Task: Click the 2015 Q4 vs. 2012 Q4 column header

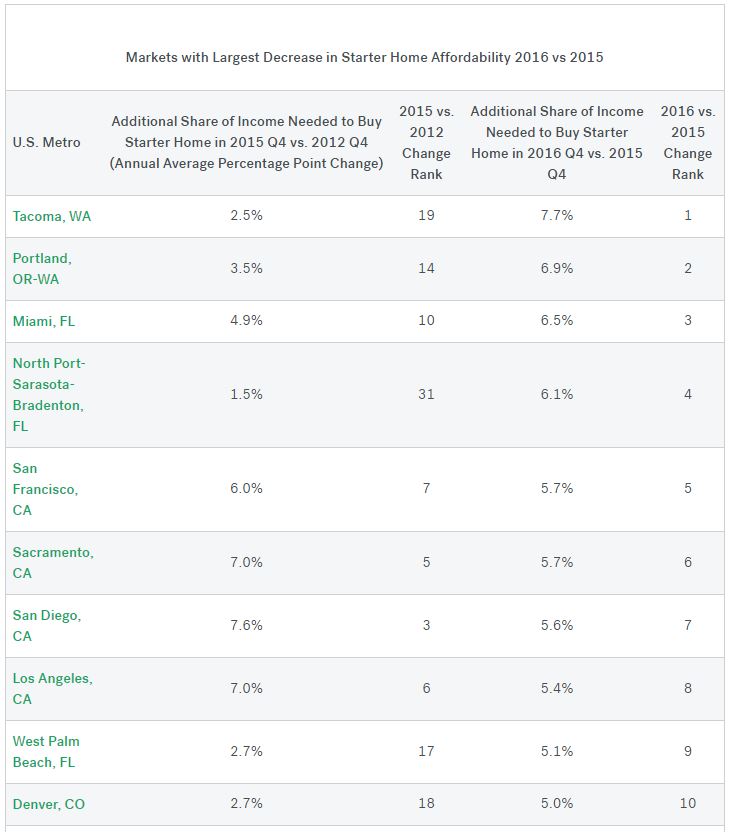Action: pyautogui.click(x=246, y=142)
